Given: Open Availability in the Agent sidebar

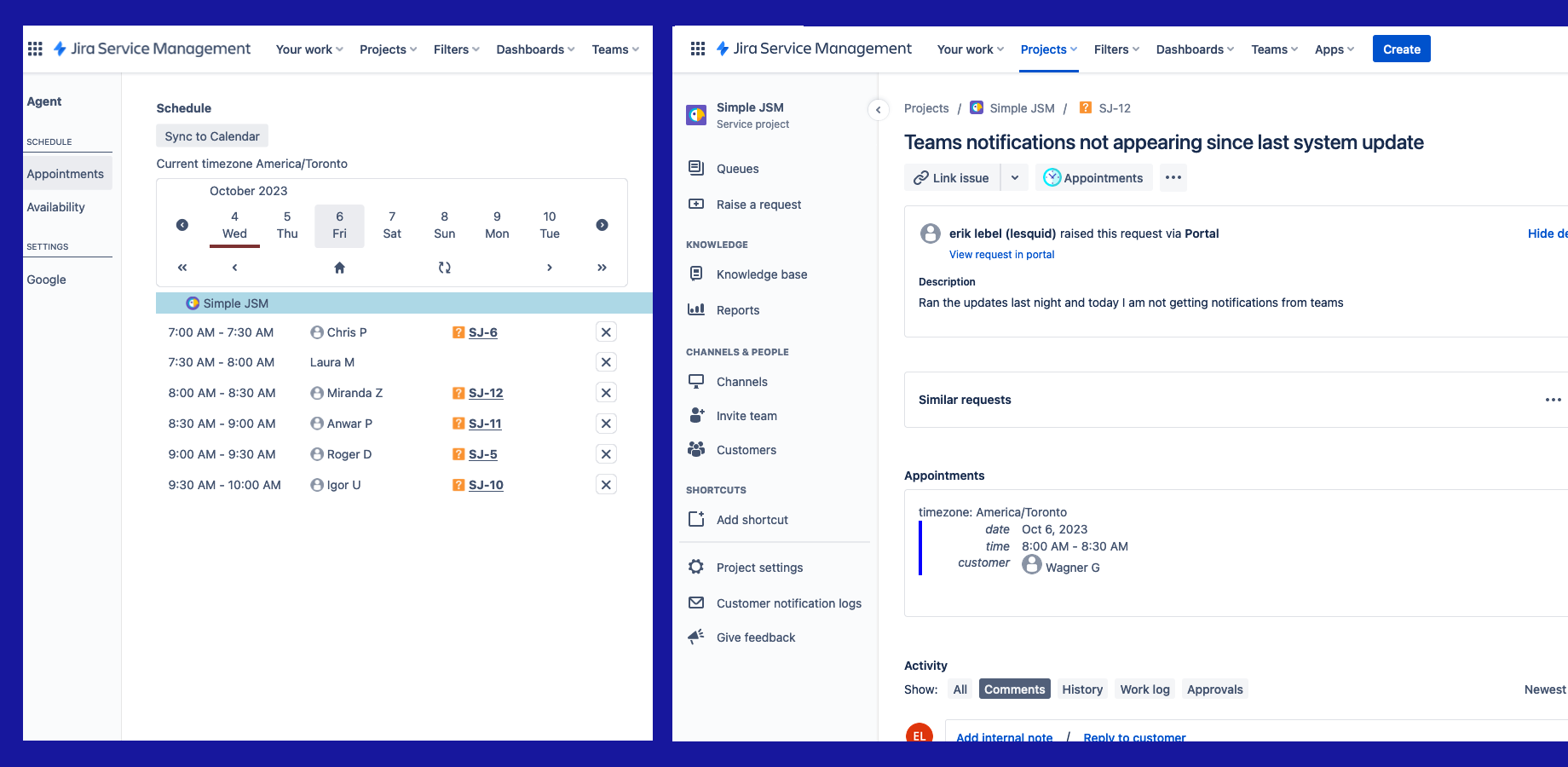Looking at the screenshot, I should tap(56, 207).
